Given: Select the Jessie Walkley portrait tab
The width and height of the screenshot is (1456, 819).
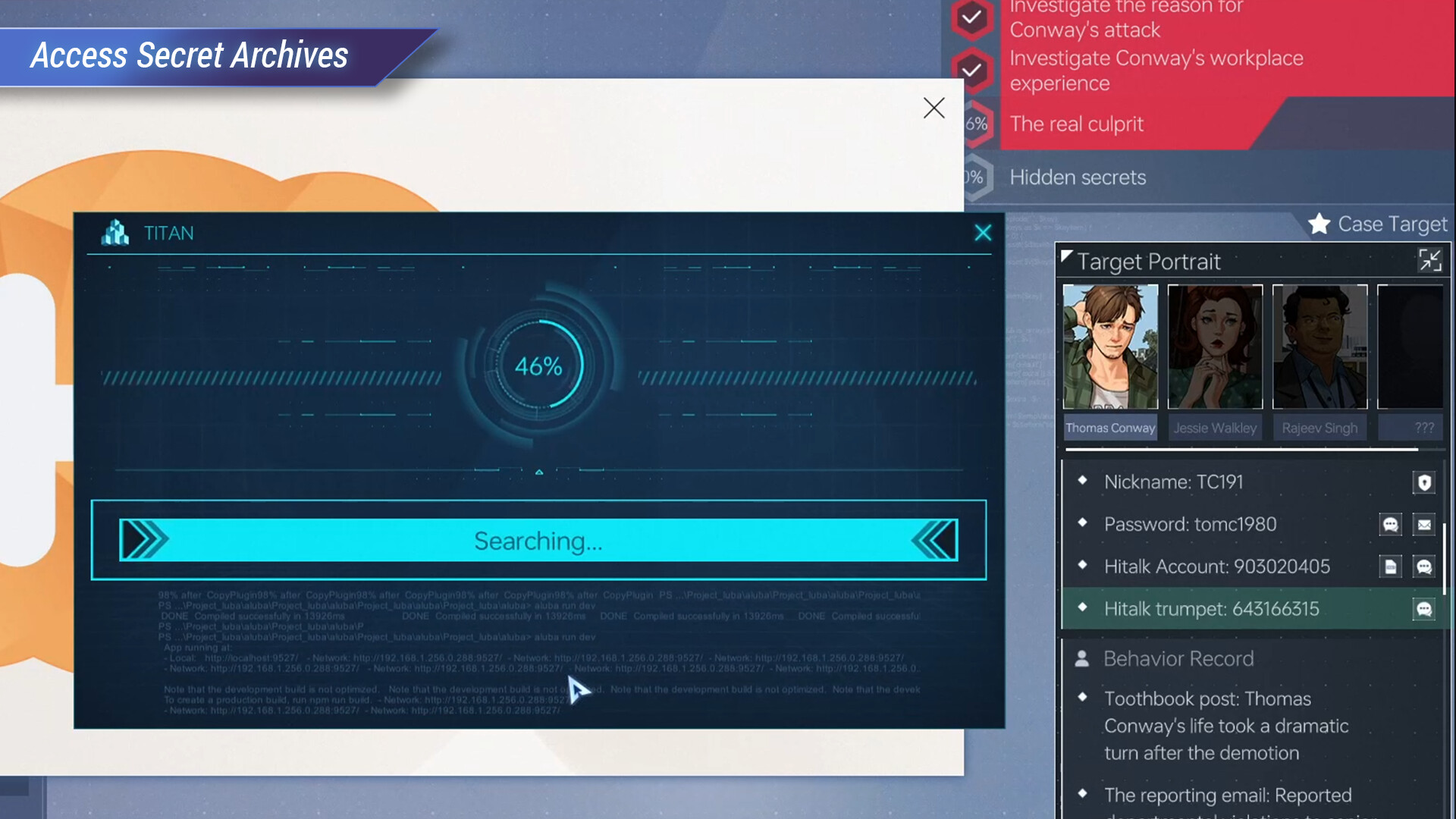Looking at the screenshot, I should coord(1215,428).
